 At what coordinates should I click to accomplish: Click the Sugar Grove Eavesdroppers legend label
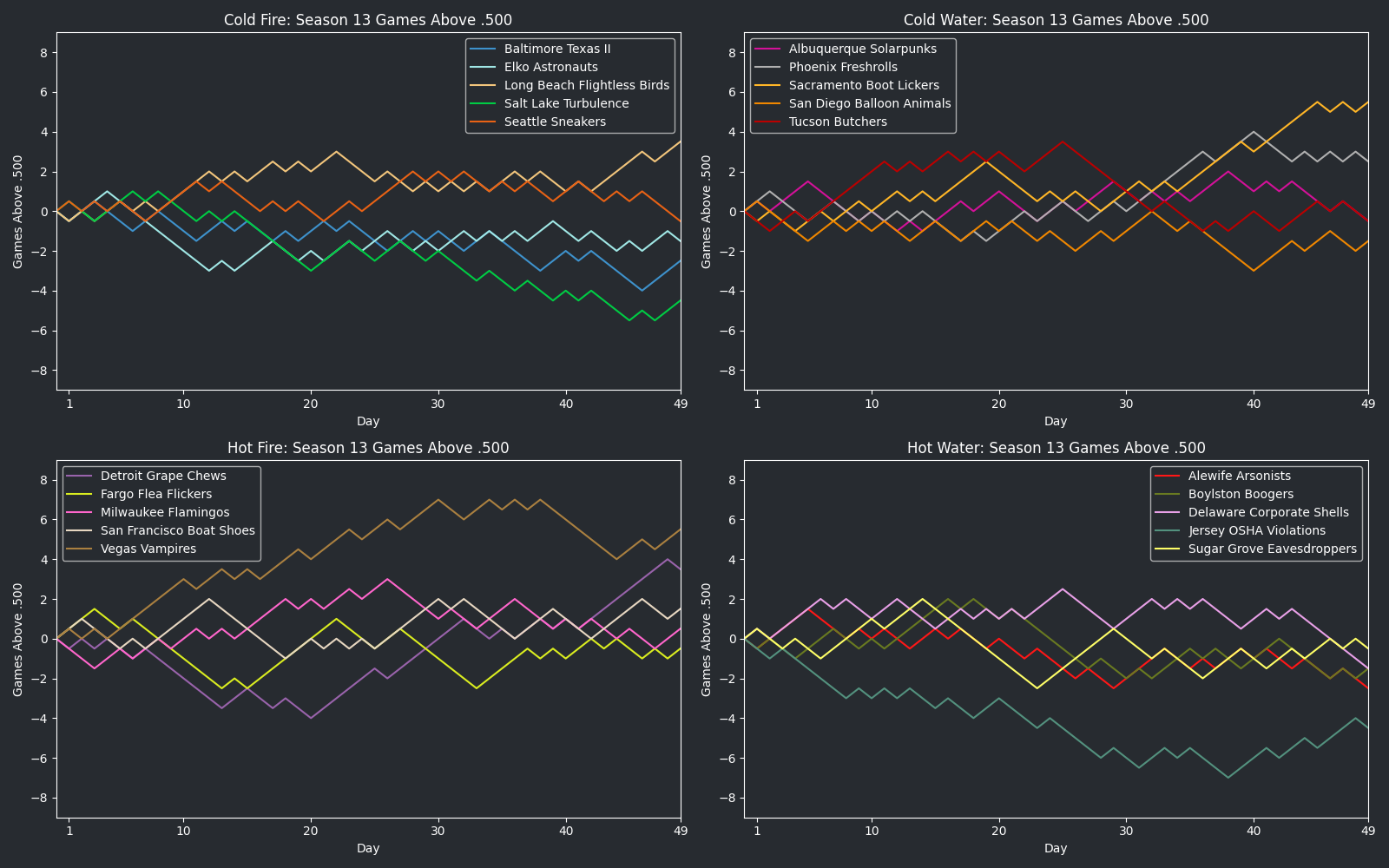[1272, 549]
